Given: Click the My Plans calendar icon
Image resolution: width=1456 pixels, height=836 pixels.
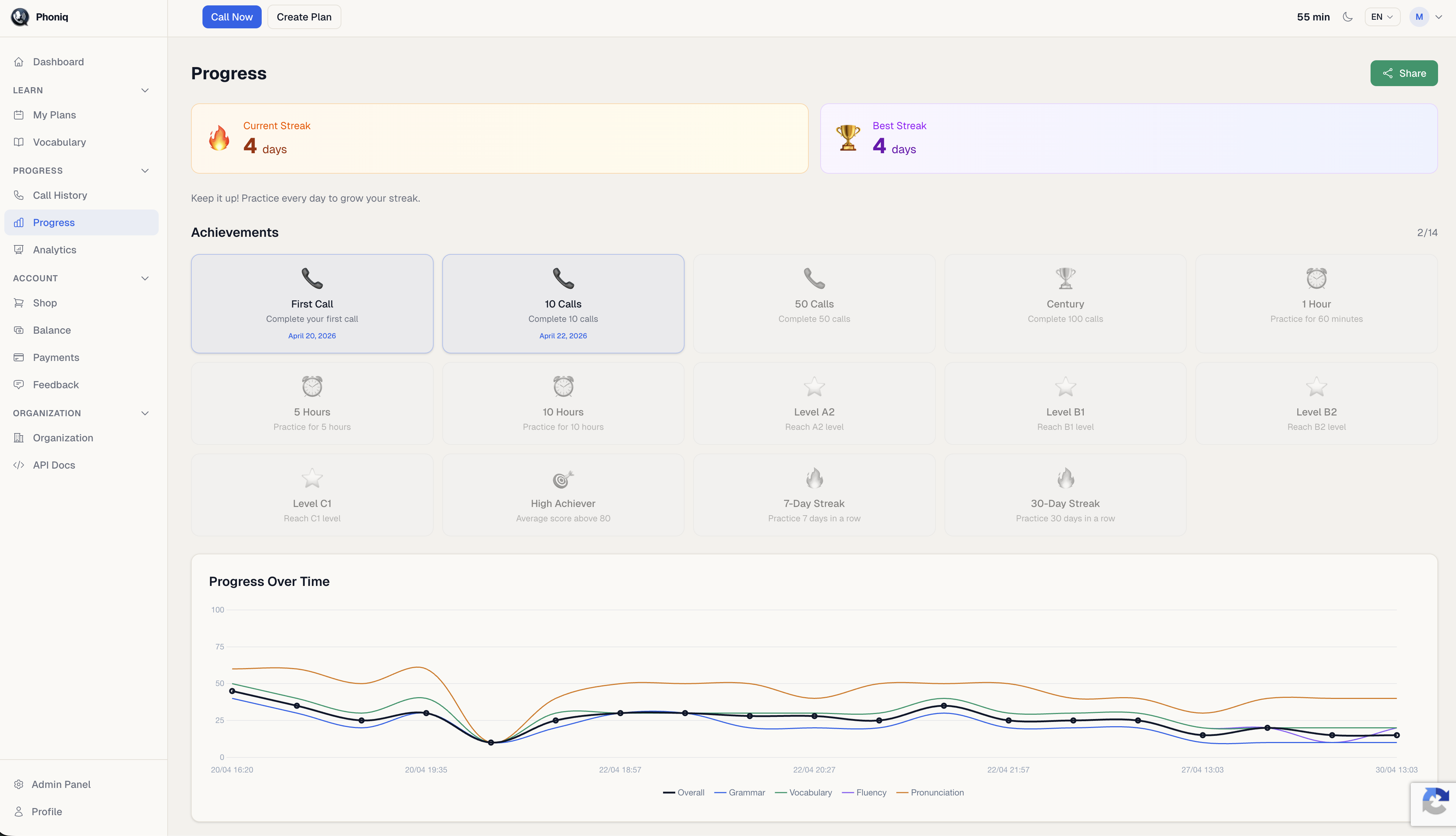Looking at the screenshot, I should click(19, 115).
